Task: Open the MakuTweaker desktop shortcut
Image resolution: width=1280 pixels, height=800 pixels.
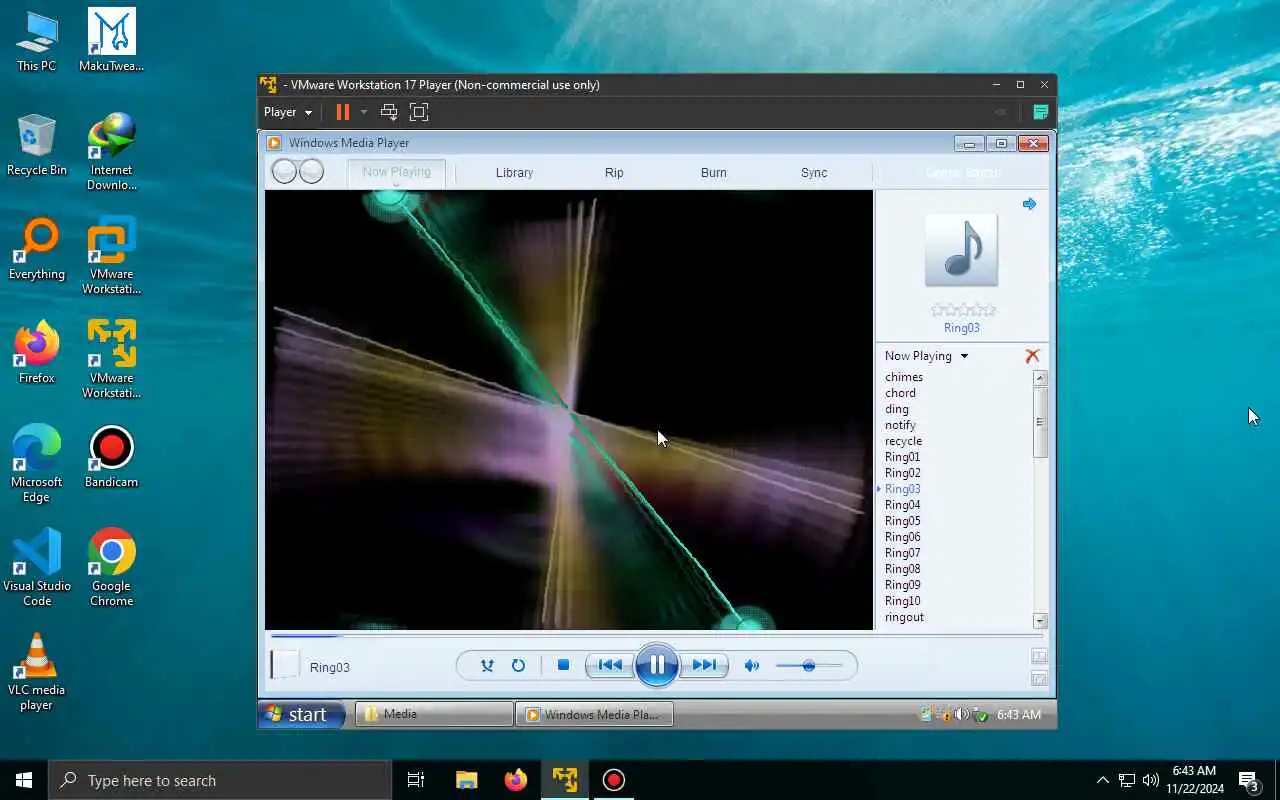Action: (111, 40)
